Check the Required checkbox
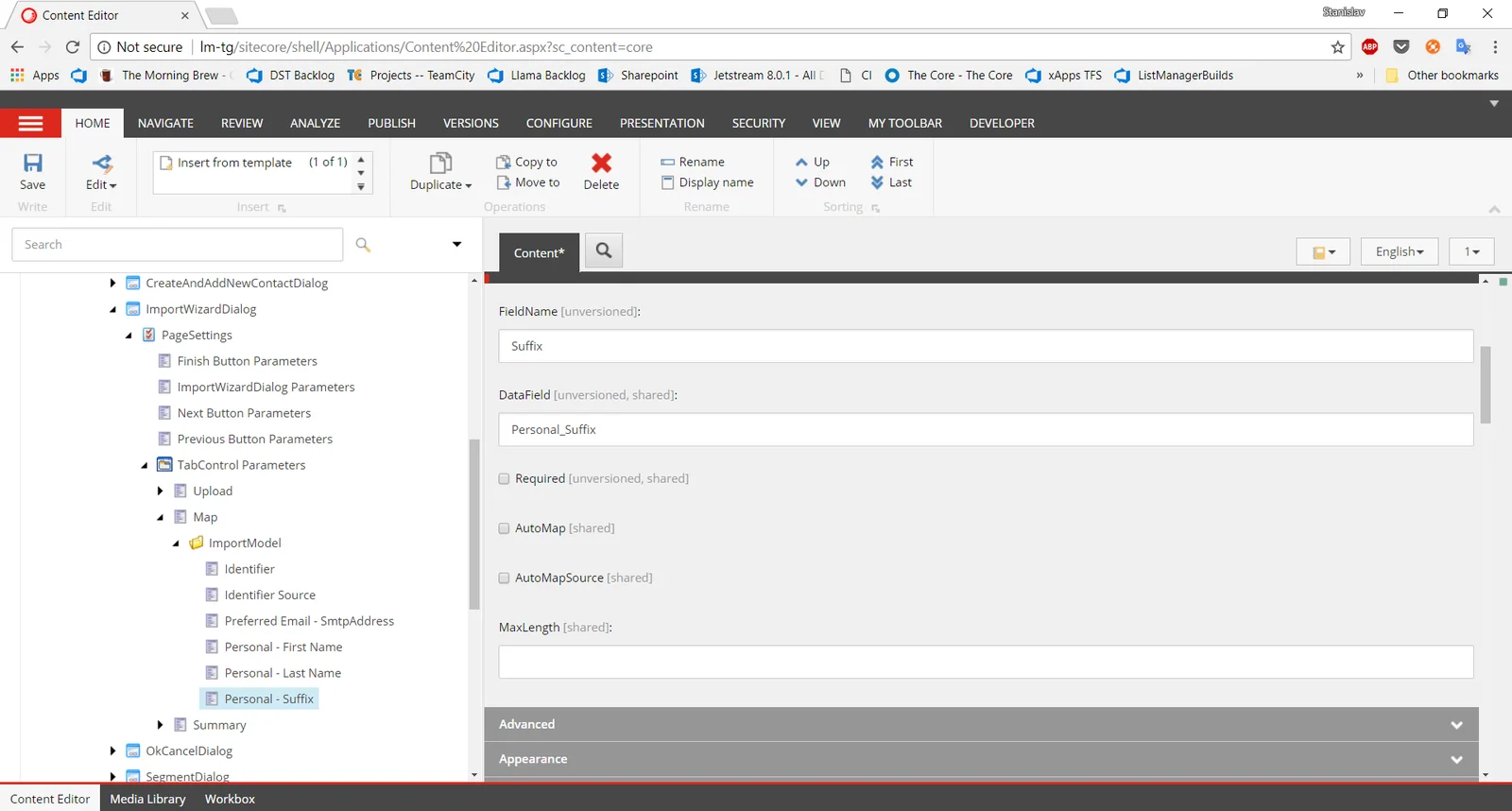 [504, 479]
